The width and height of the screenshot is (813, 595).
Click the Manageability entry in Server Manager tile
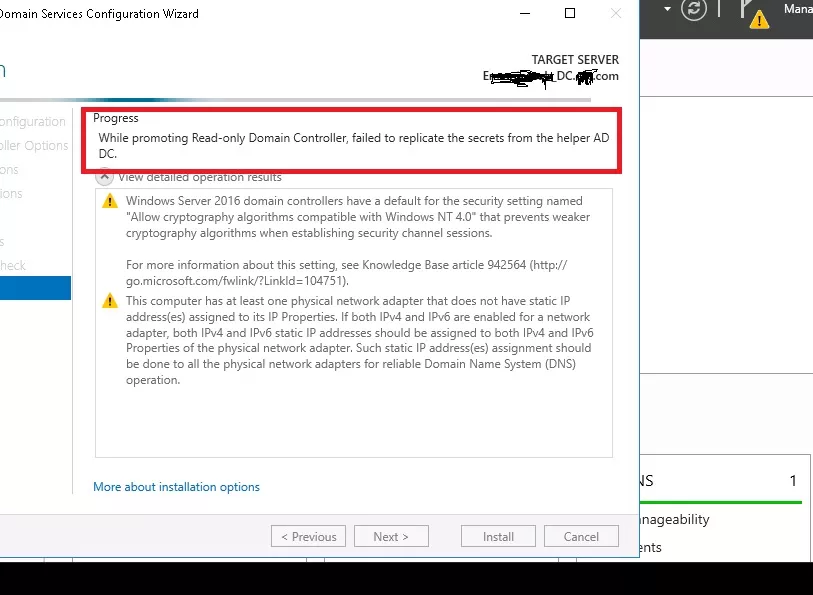675,519
